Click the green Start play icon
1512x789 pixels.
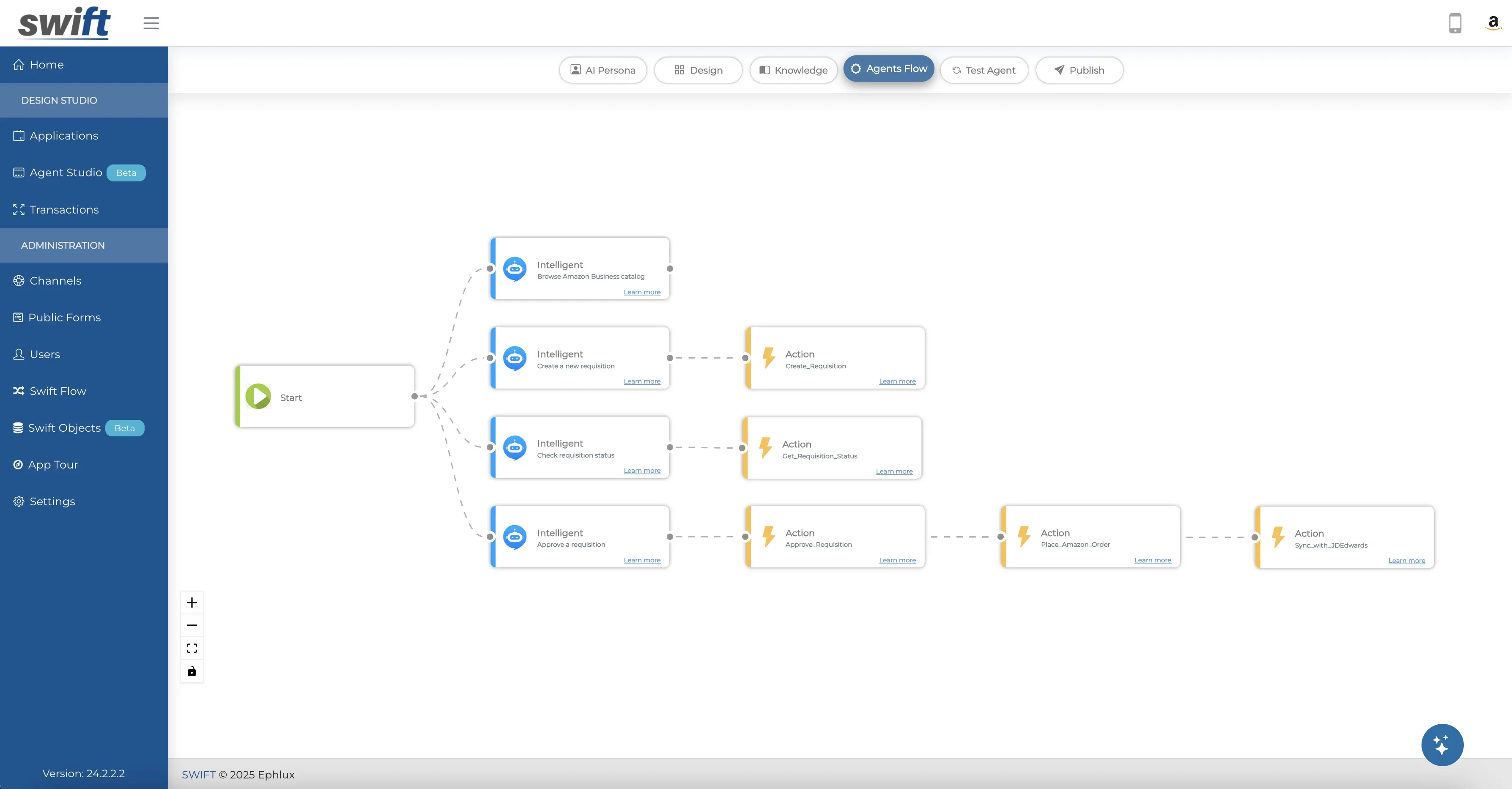[x=258, y=396]
